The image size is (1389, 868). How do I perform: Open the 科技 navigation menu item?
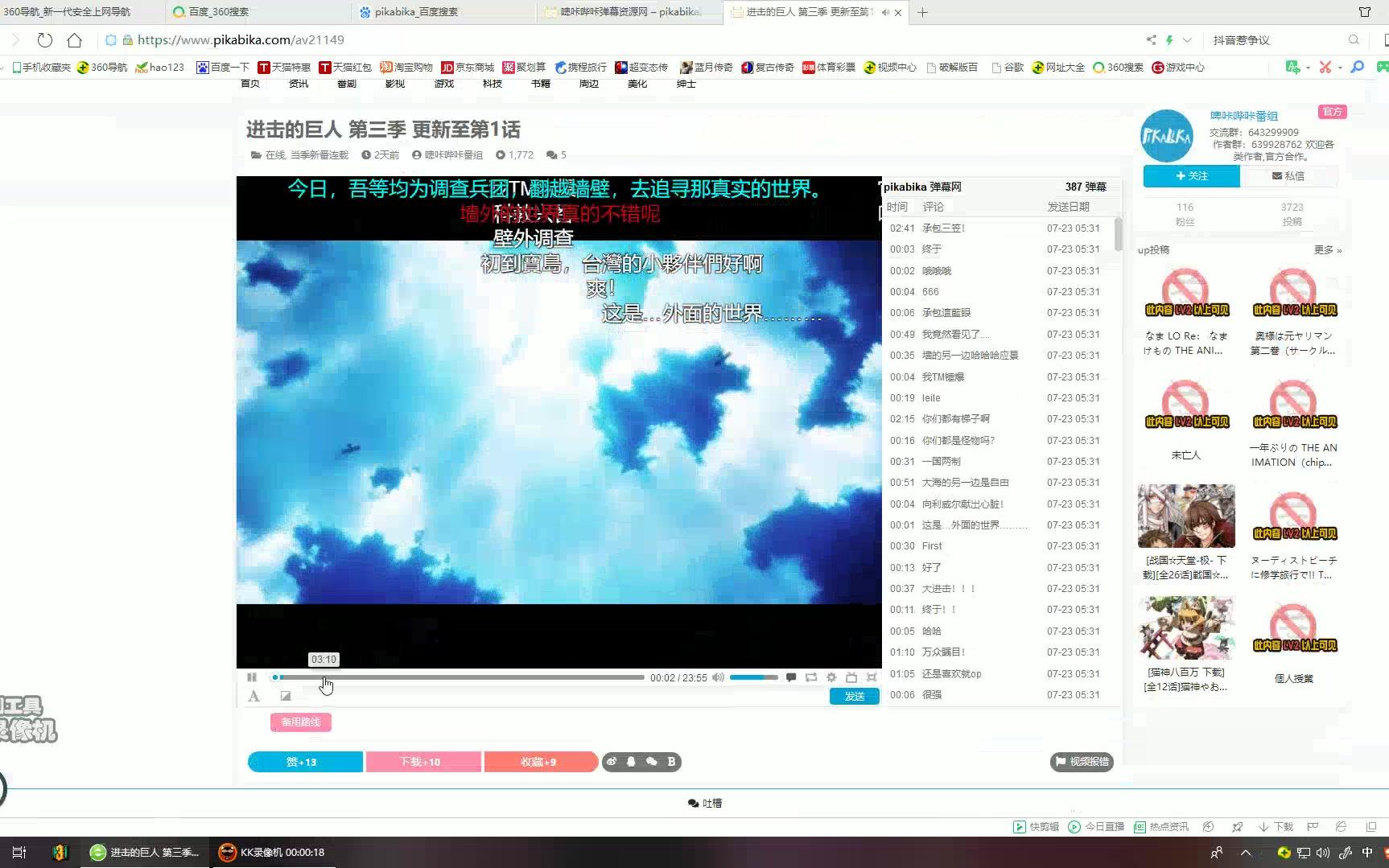point(492,84)
